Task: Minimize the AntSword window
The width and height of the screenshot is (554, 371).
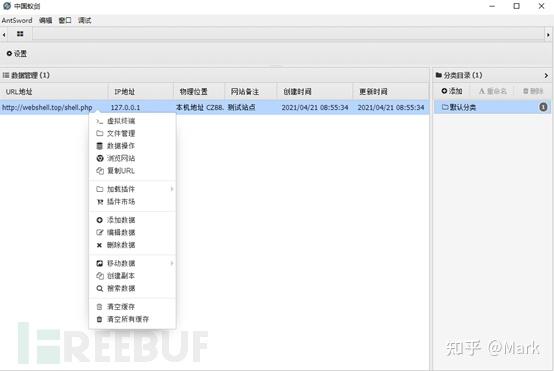Action: [x=492, y=6]
